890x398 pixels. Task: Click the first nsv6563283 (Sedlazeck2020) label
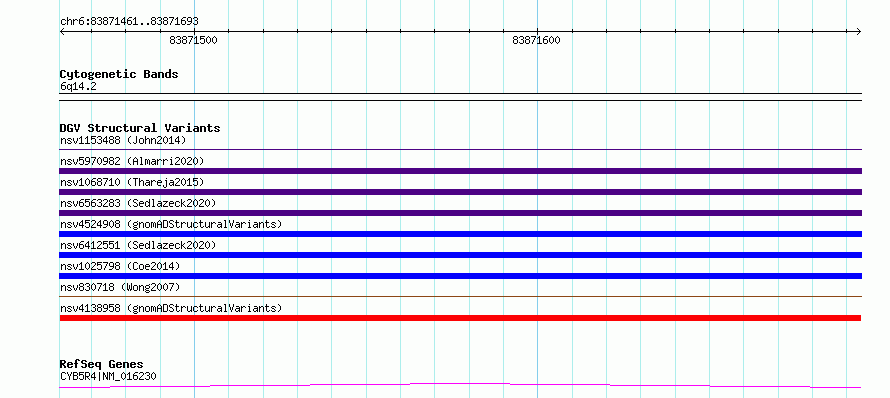[138, 203]
